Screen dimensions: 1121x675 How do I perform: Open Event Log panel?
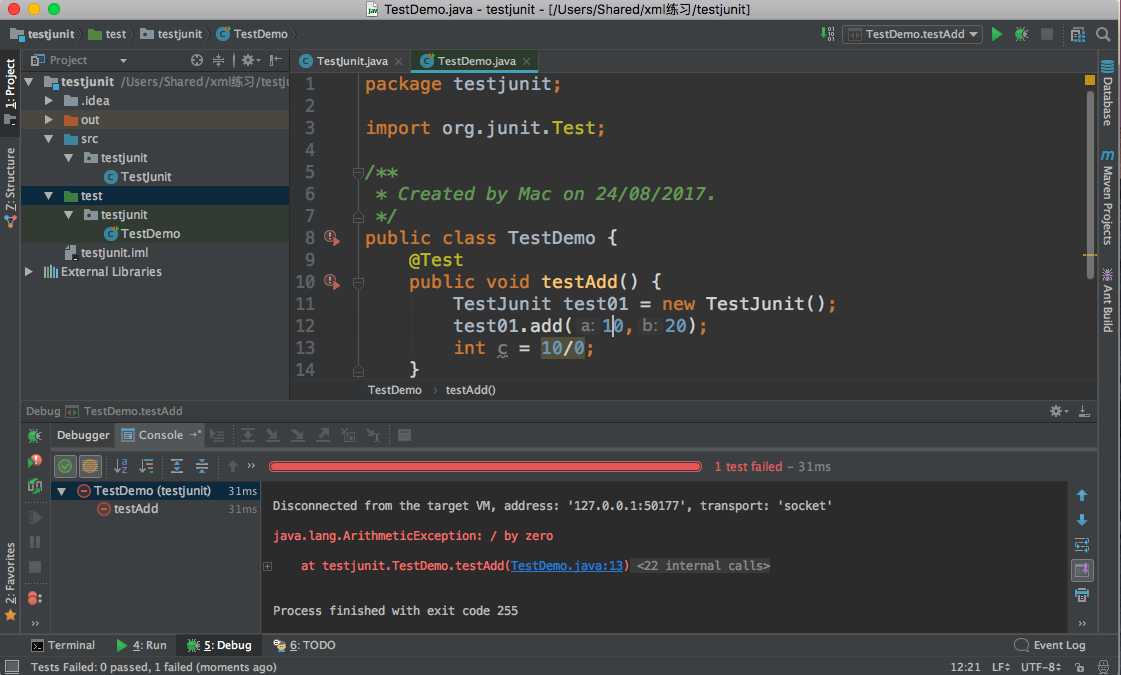tap(1051, 645)
